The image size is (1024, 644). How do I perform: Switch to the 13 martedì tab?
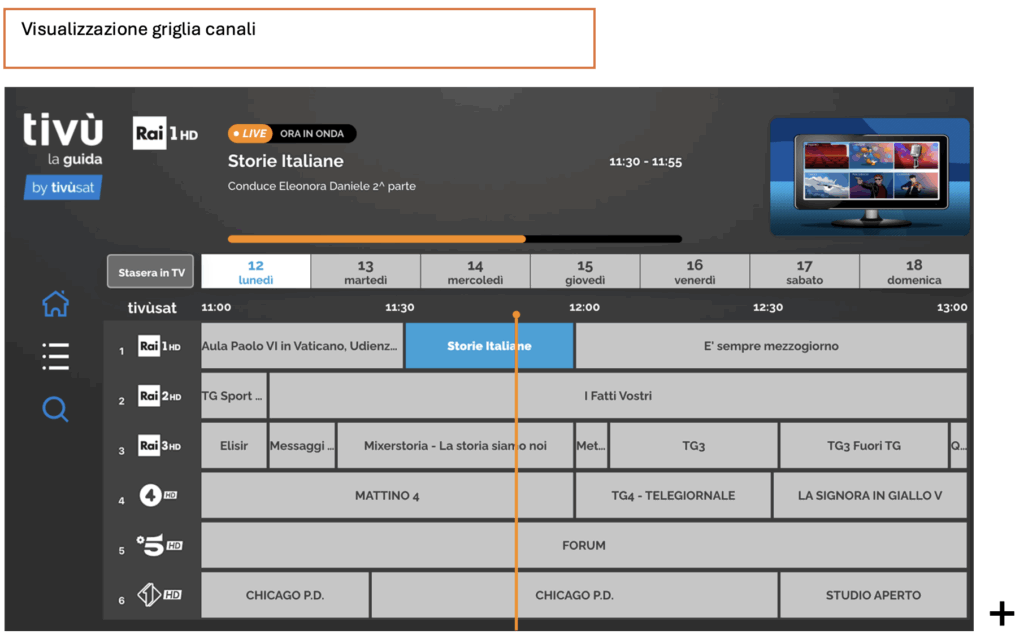click(365, 272)
